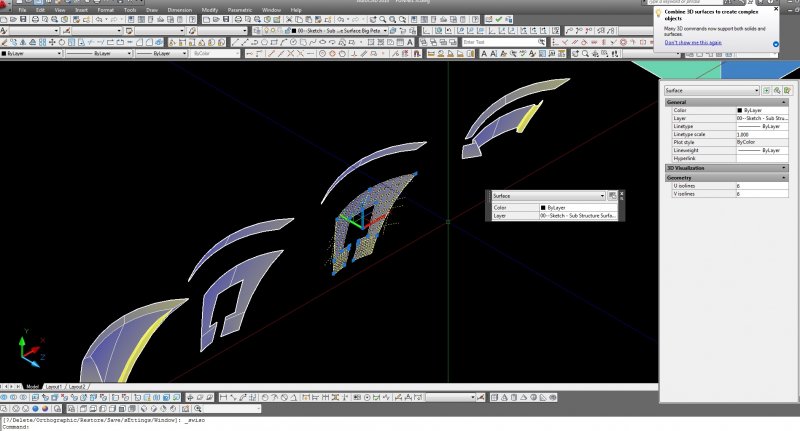Screen dimensions: 800x431
Task: Switch to the Model tab
Action: [x=33, y=387]
